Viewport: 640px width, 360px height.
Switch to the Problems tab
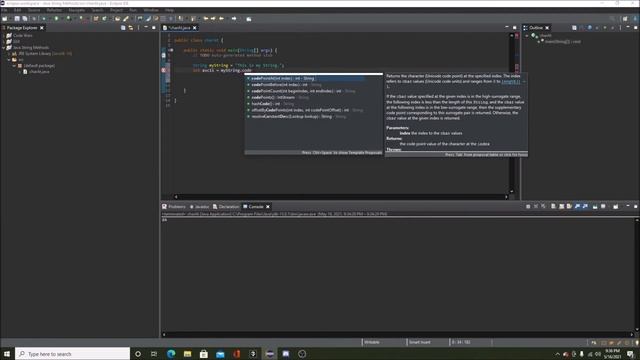point(173,207)
